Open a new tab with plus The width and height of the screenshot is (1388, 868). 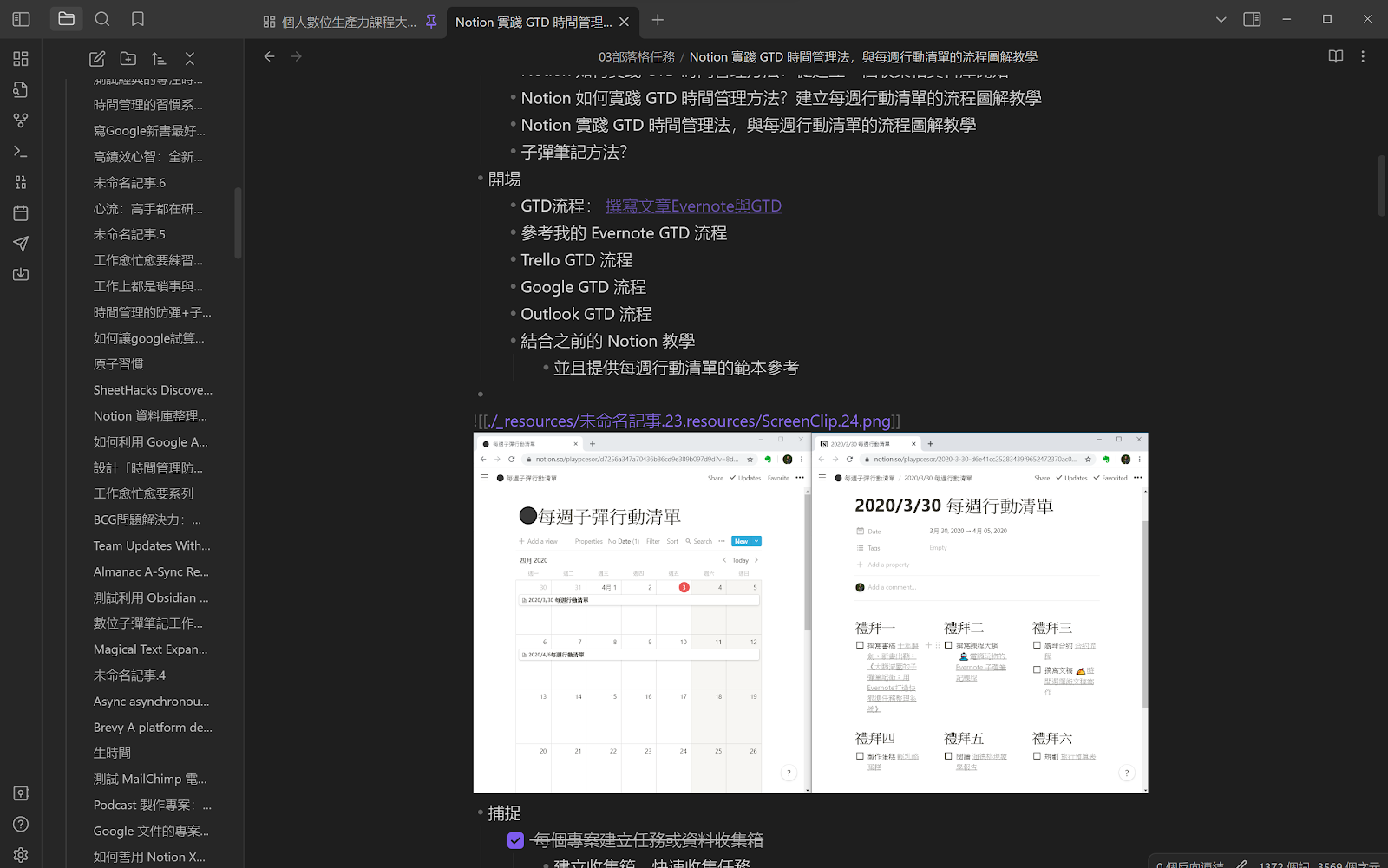click(x=658, y=20)
